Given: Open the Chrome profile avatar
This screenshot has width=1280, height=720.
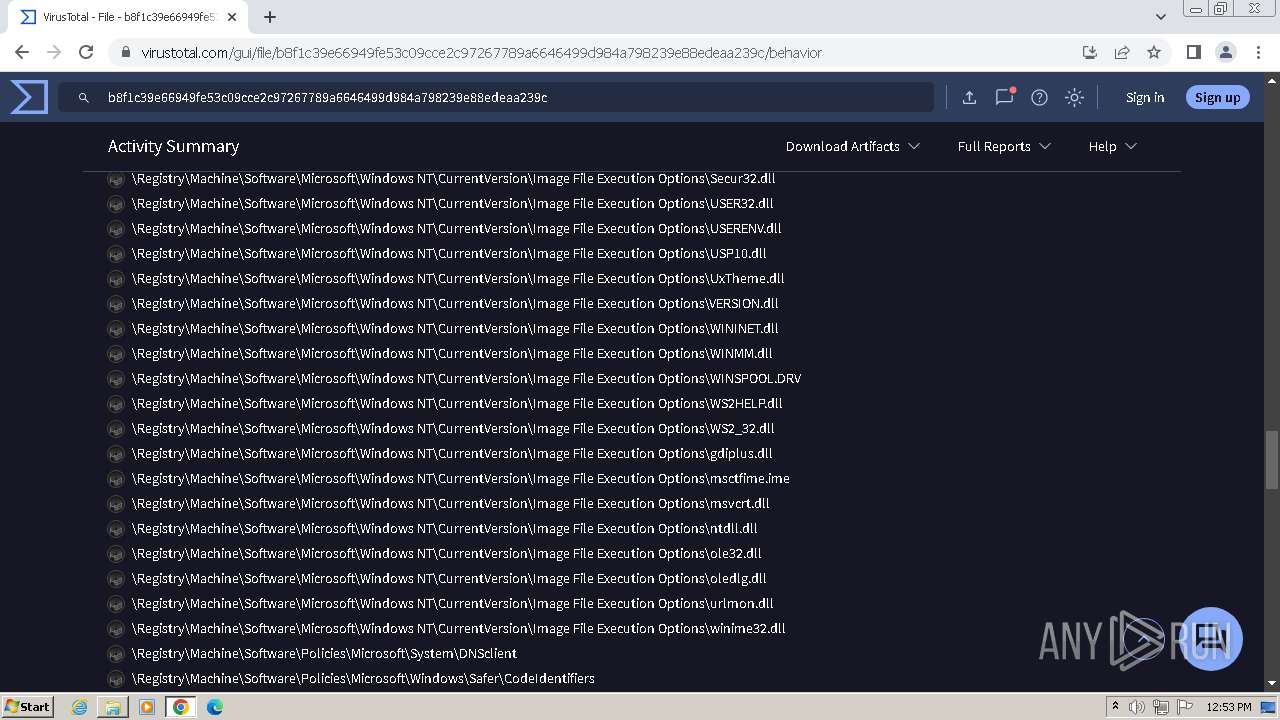Looking at the screenshot, I should [1225, 52].
